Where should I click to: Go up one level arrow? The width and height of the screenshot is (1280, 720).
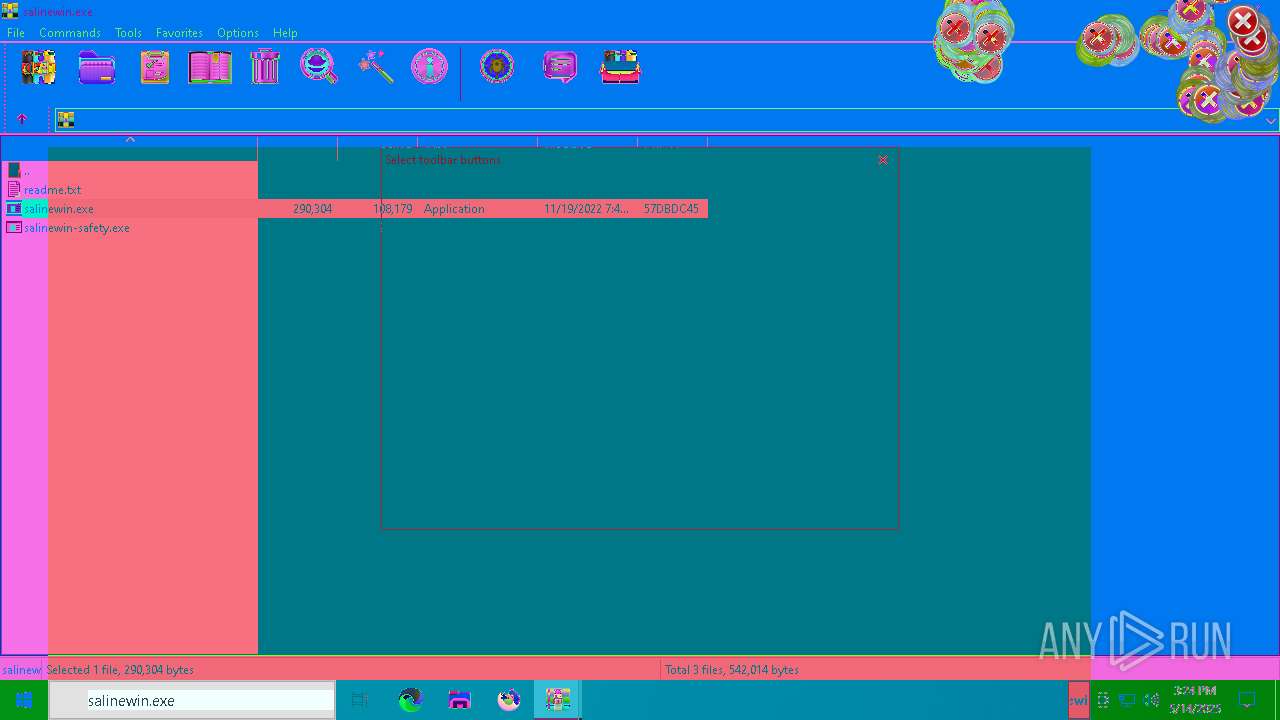coord(22,119)
